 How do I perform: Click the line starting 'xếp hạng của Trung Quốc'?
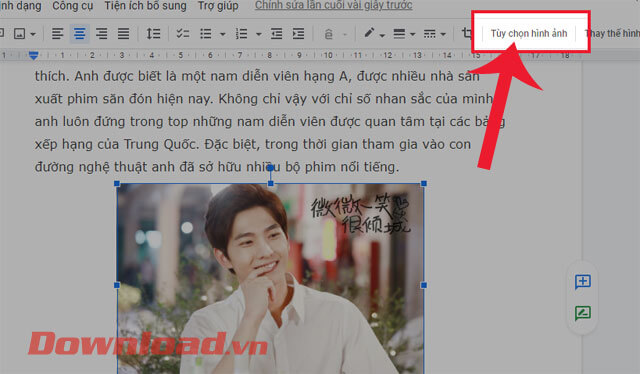click(x=253, y=144)
